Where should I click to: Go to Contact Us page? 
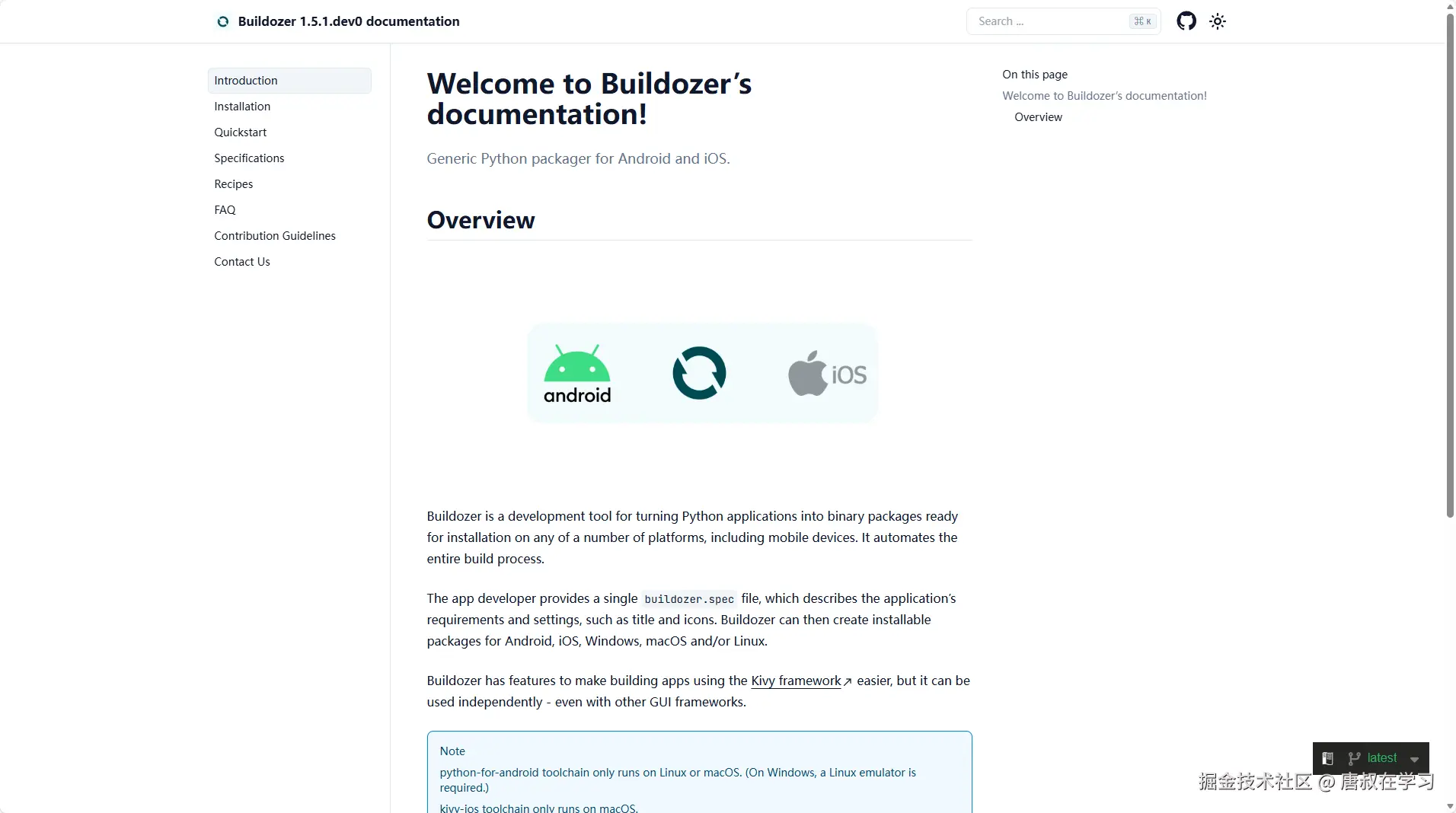coord(242,262)
